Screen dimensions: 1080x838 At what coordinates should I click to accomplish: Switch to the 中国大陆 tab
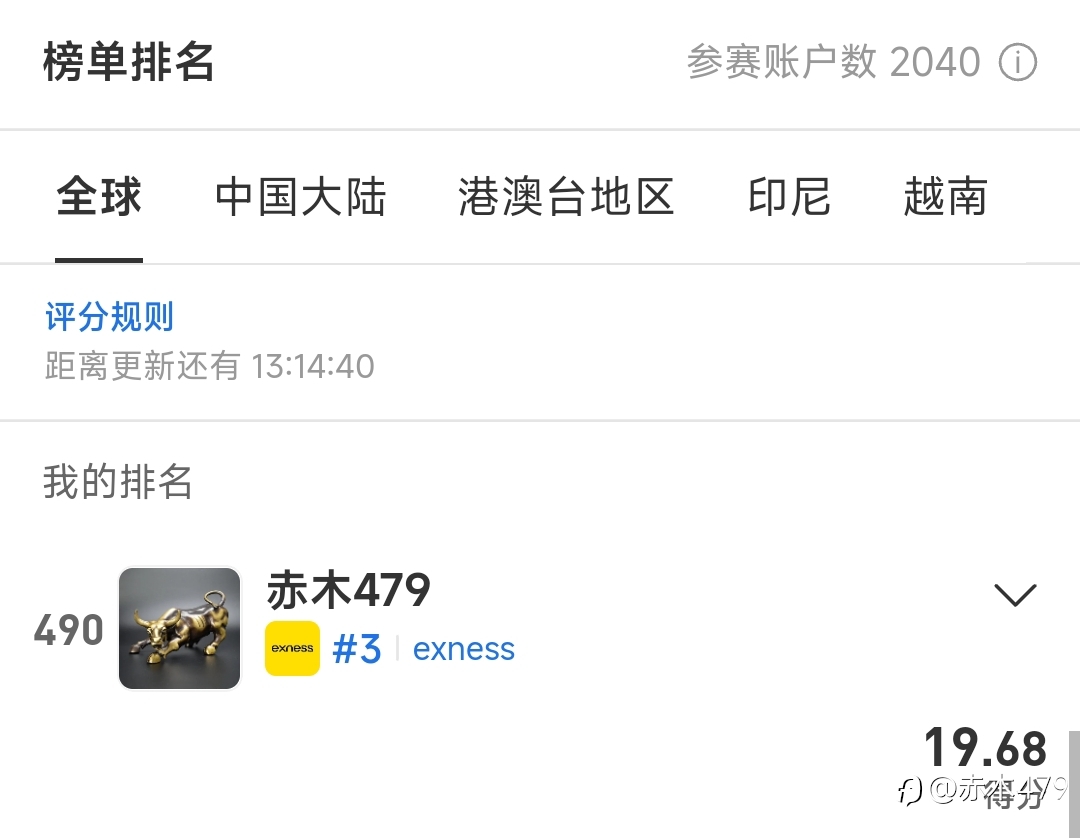[x=300, y=197]
